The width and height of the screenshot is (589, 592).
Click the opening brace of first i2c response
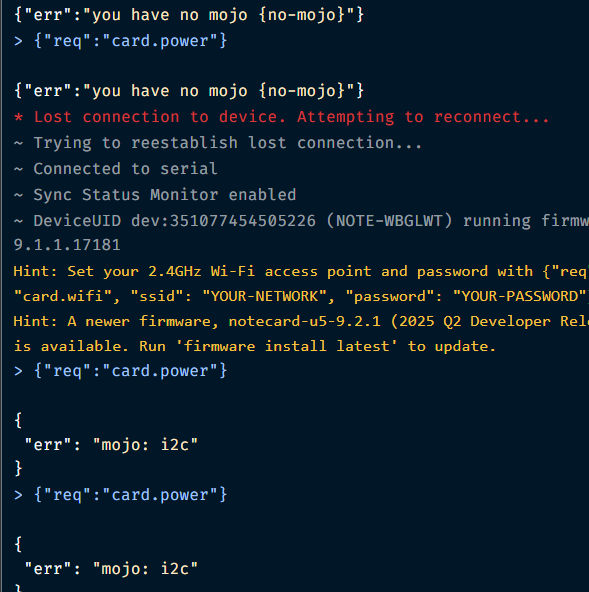[x=18, y=420]
